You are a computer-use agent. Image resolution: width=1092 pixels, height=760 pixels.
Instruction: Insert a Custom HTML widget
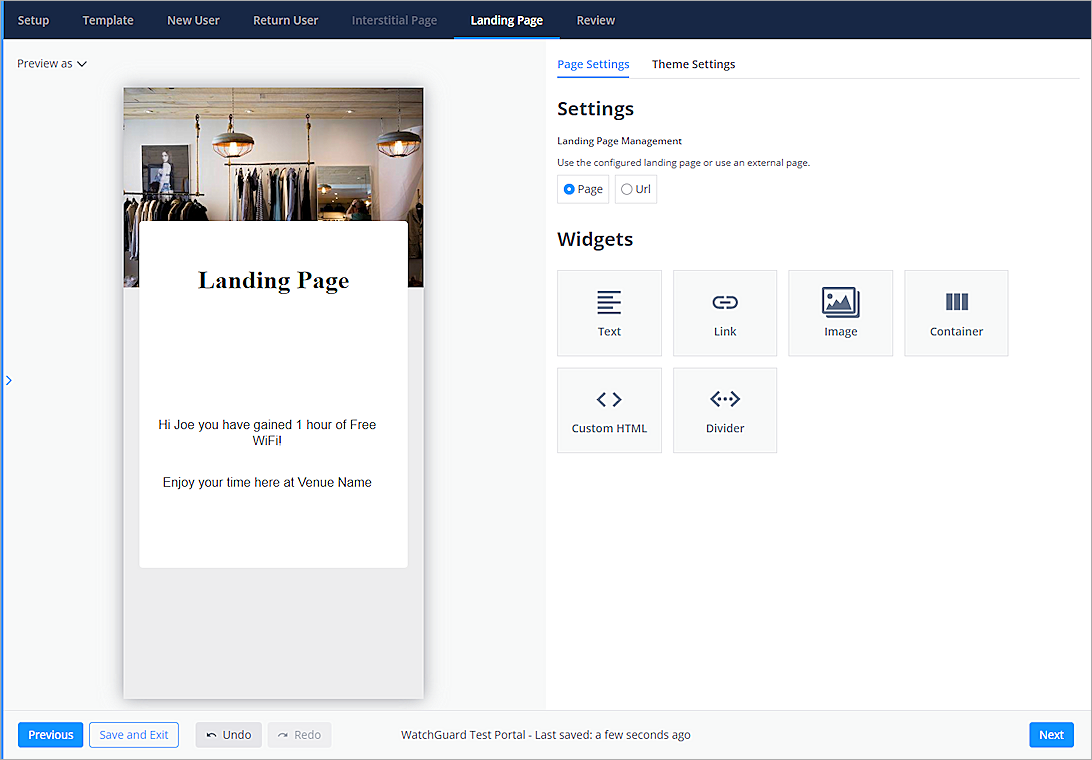(x=609, y=409)
